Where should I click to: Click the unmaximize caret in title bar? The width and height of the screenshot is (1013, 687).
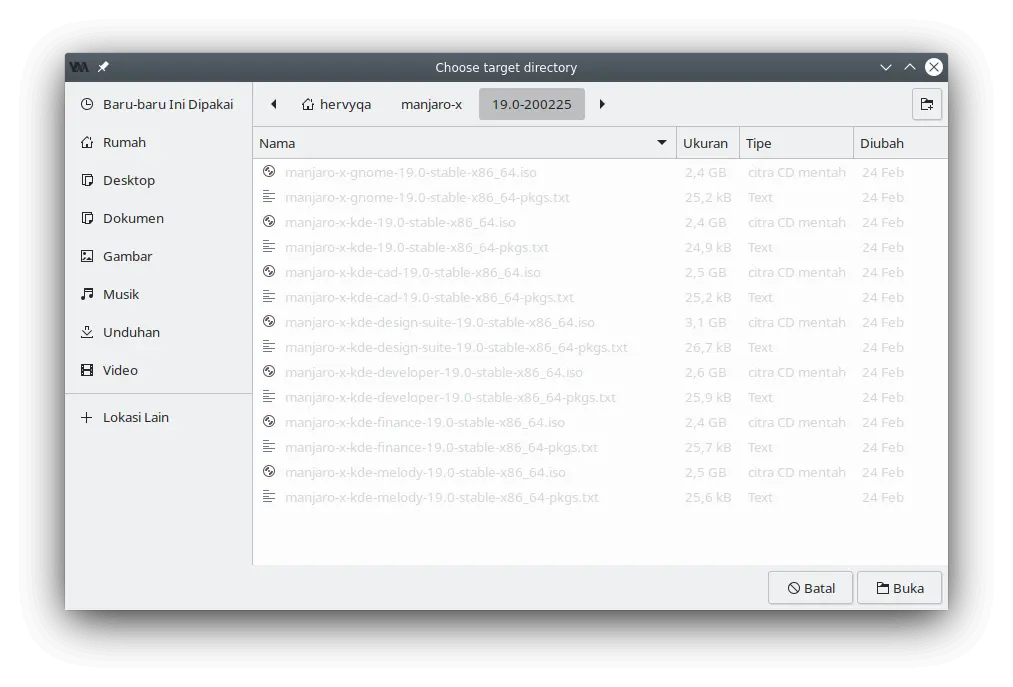pos(910,67)
